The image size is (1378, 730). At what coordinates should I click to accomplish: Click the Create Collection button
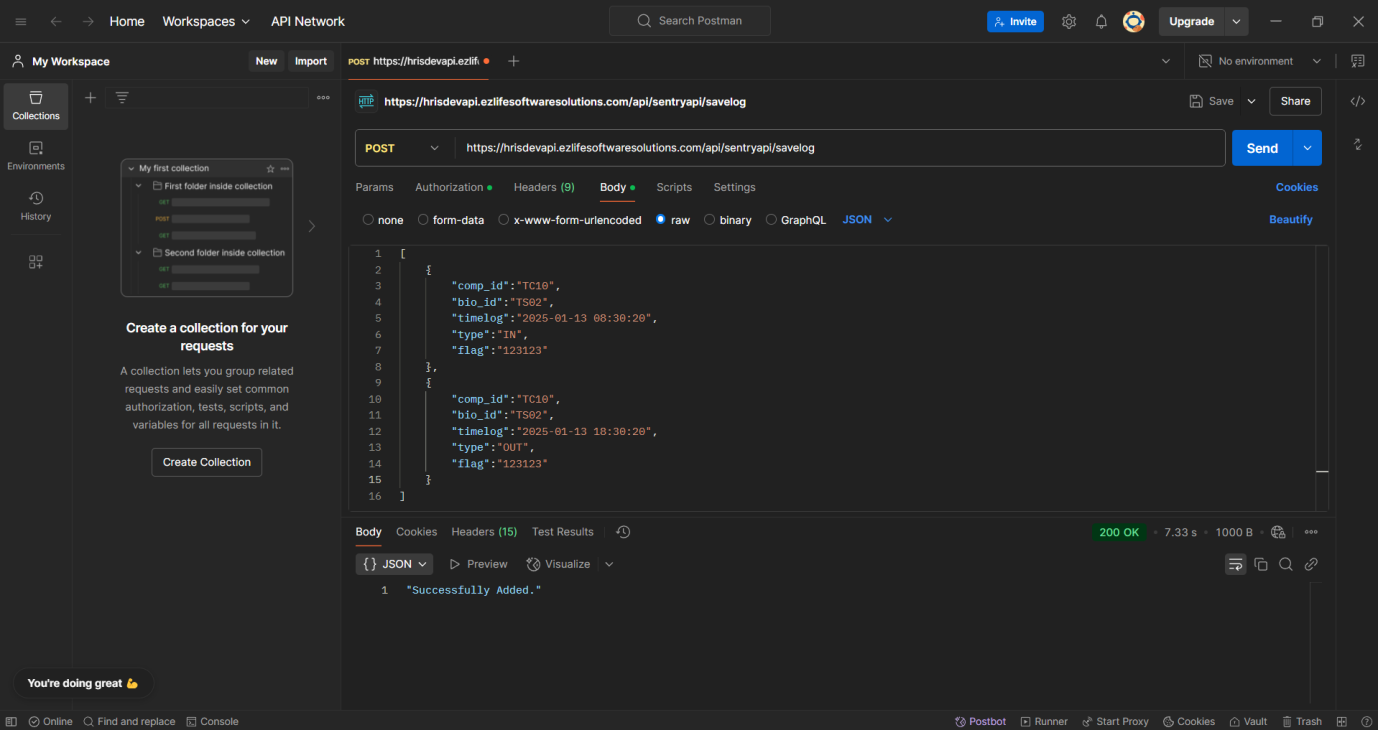coord(207,462)
